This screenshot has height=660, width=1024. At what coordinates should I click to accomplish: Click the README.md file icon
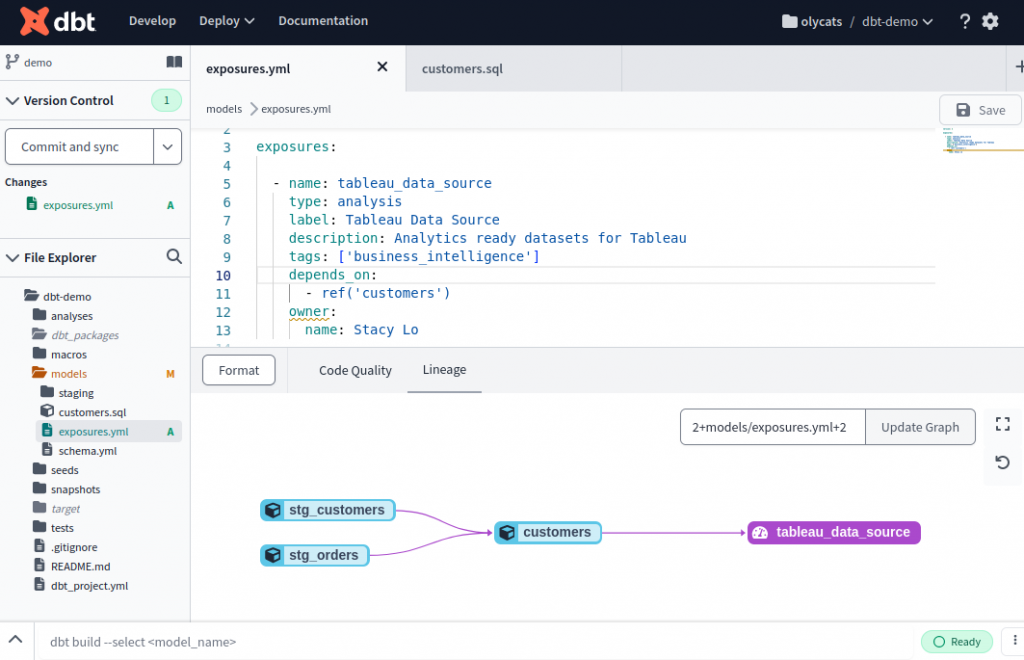point(39,565)
